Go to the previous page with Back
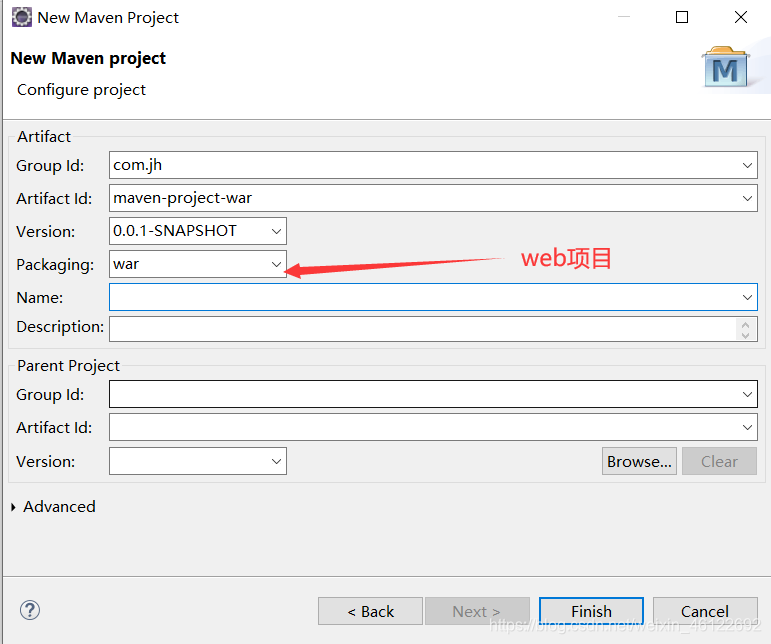The width and height of the screenshot is (771, 644). tap(370, 611)
